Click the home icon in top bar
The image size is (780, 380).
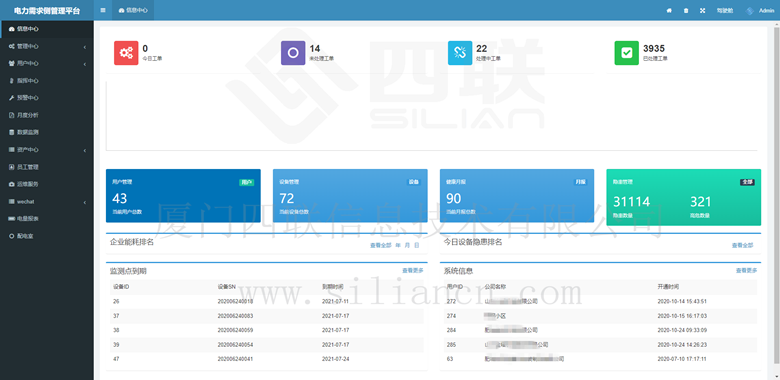click(x=669, y=10)
